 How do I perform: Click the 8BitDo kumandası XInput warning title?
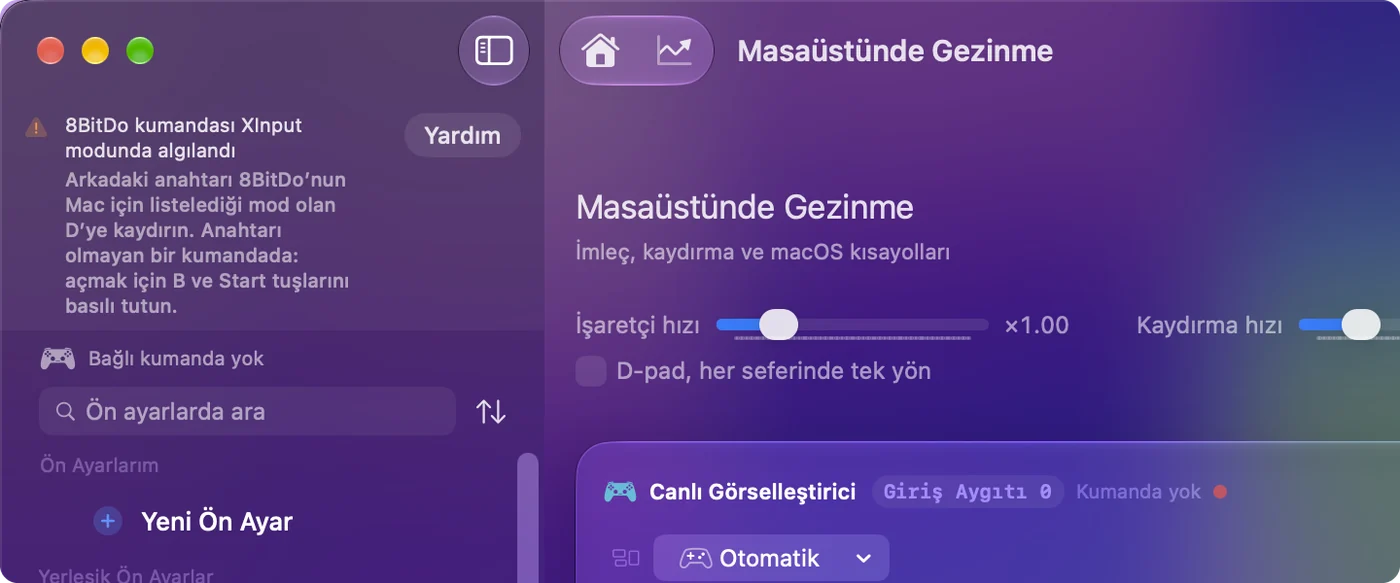183,138
